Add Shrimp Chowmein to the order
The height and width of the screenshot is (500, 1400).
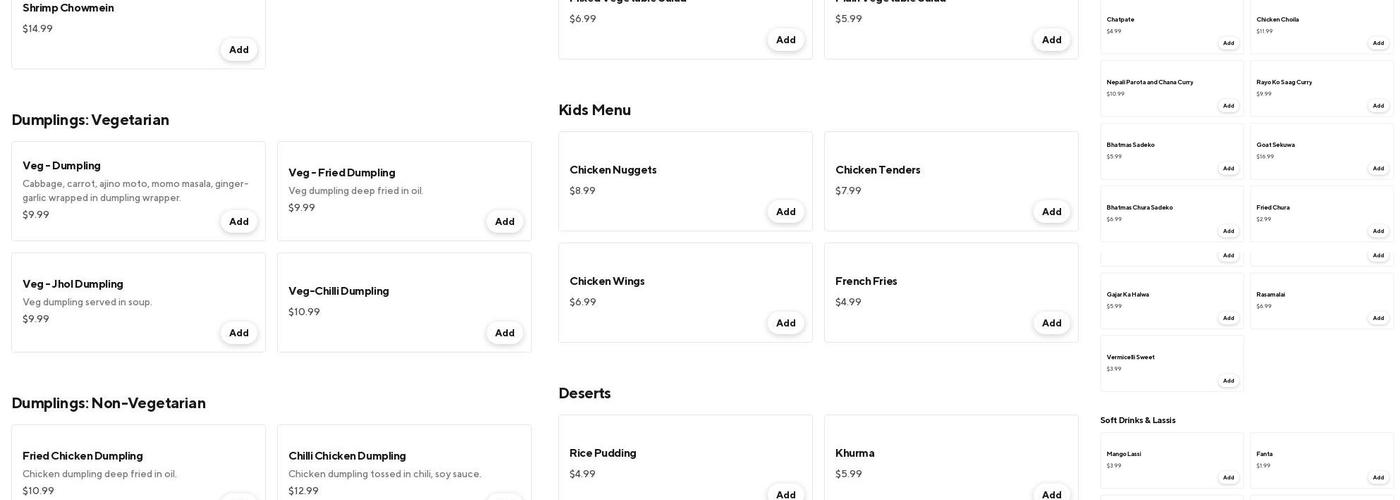[238, 50]
